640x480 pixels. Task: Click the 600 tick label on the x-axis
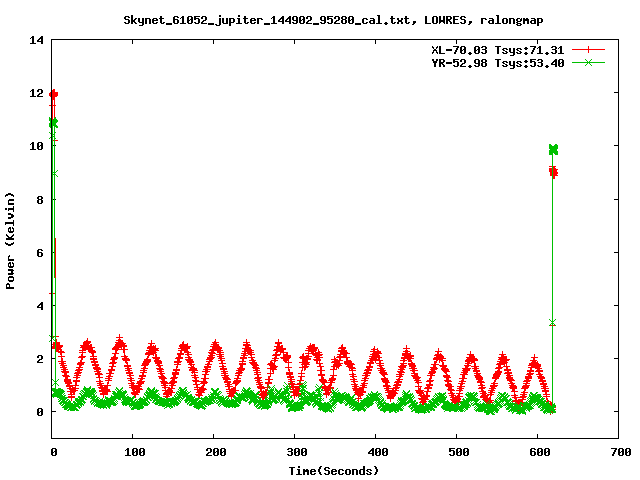pos(537,452)
